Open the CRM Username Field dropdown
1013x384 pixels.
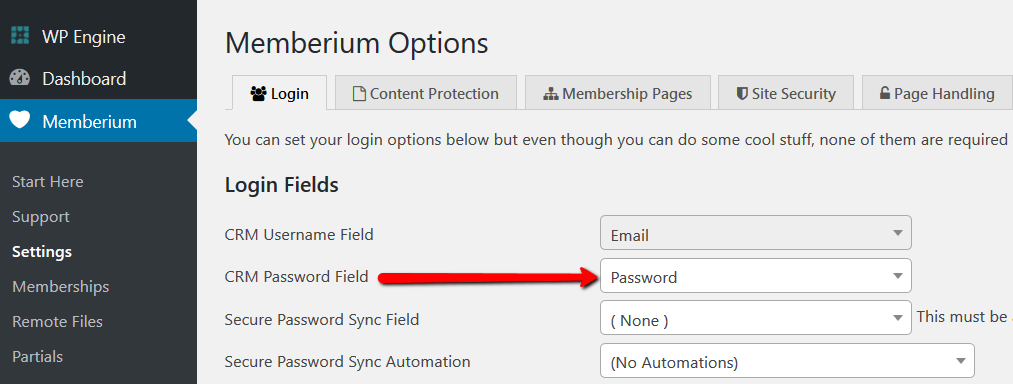coord(756,233)
